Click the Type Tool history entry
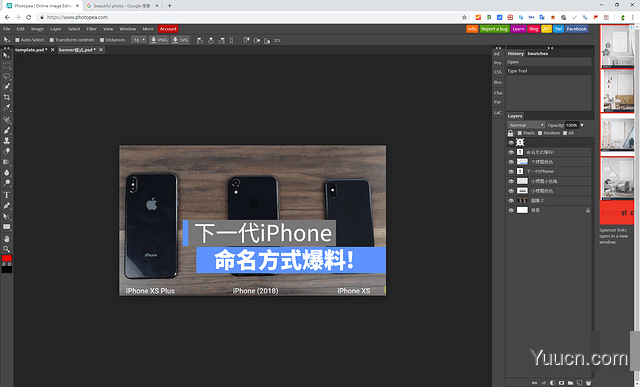 coord(549,71)
